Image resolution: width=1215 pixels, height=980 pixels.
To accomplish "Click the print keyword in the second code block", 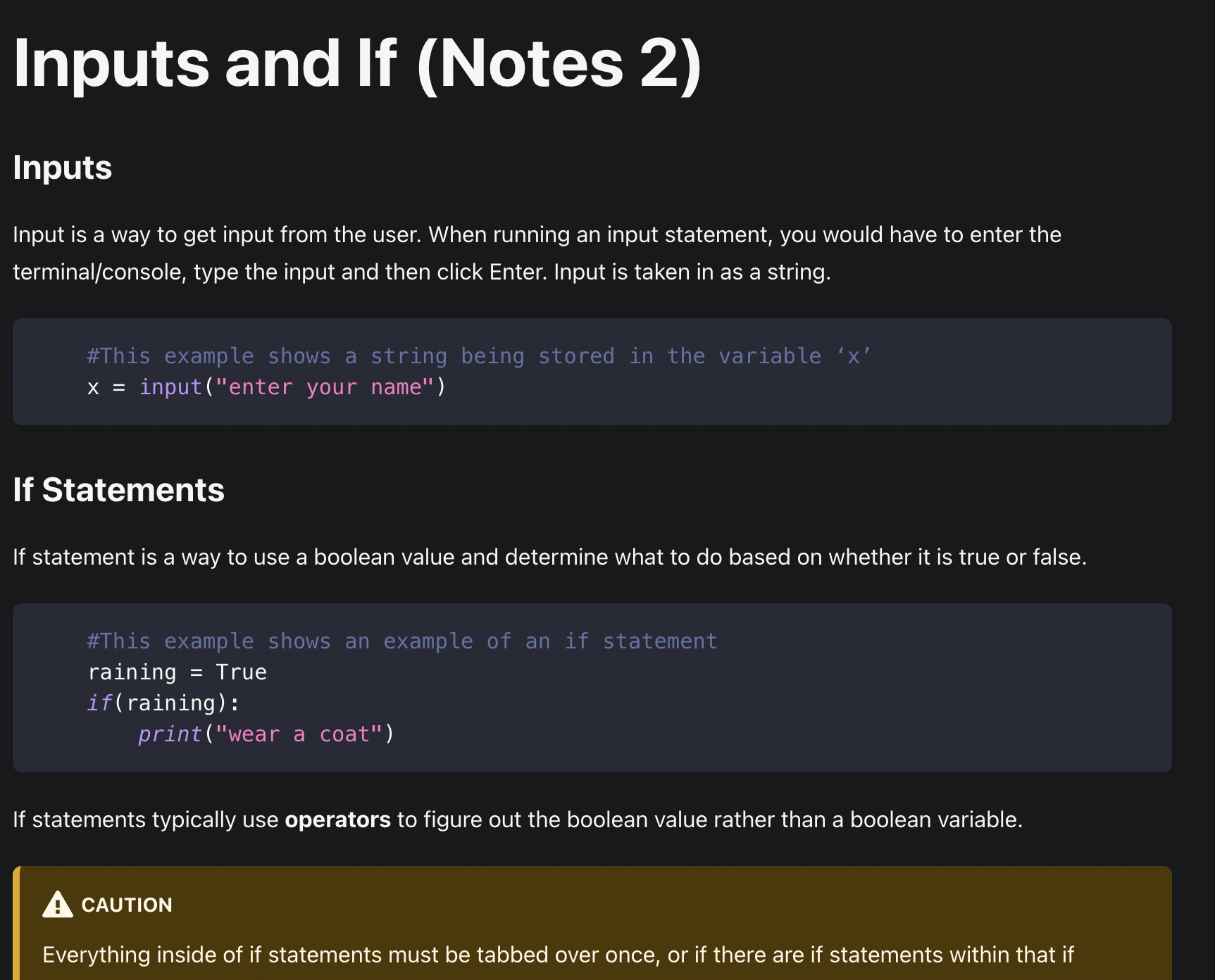I will pos(170,734).
